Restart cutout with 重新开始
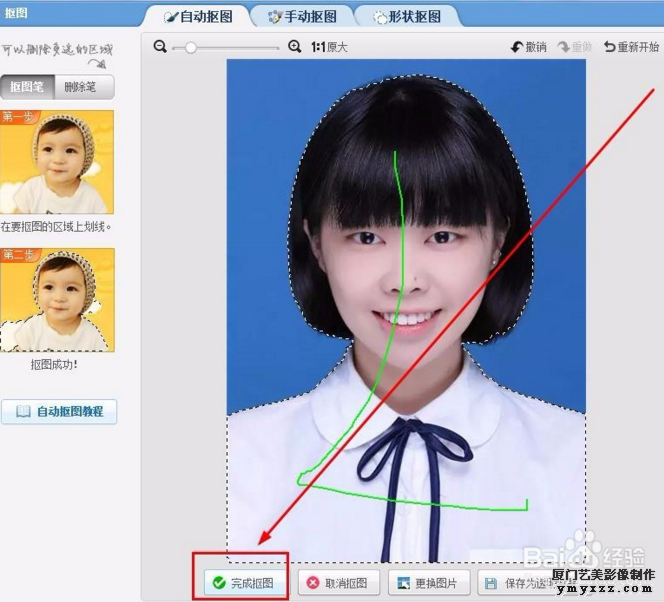 (x=631, y=47)
